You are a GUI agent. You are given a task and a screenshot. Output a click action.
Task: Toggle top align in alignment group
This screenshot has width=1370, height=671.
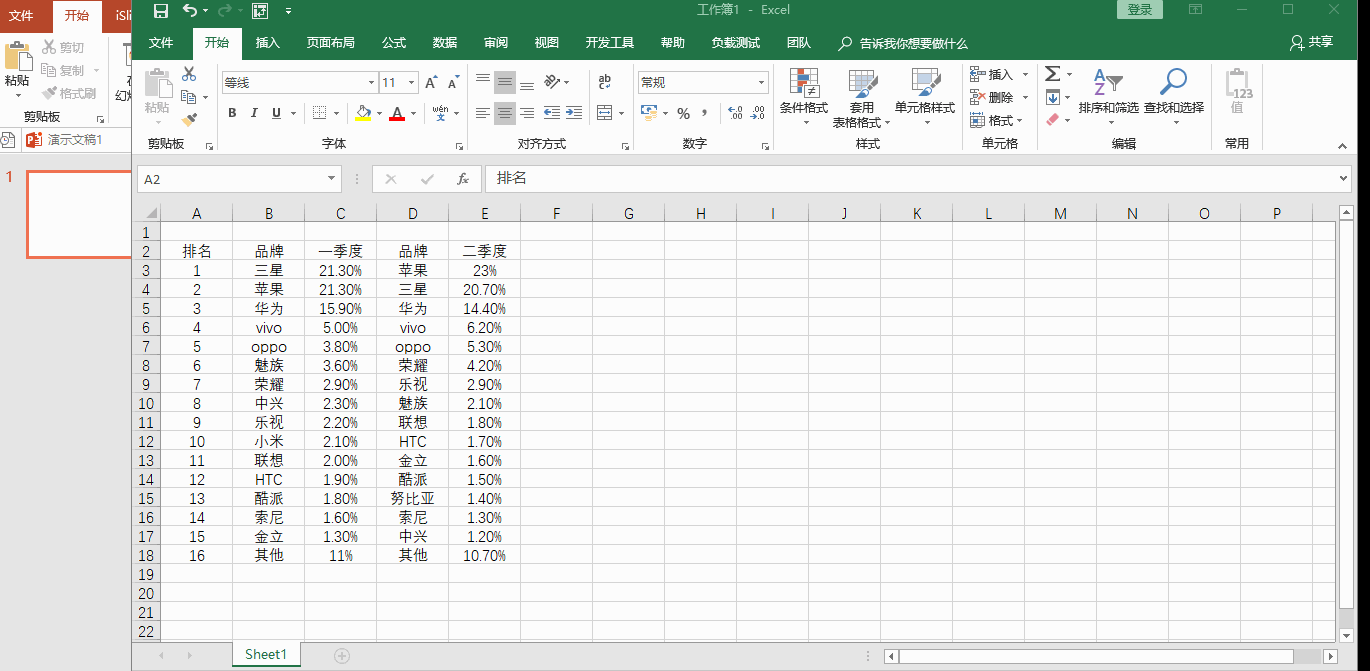click(x=483, y=82)
